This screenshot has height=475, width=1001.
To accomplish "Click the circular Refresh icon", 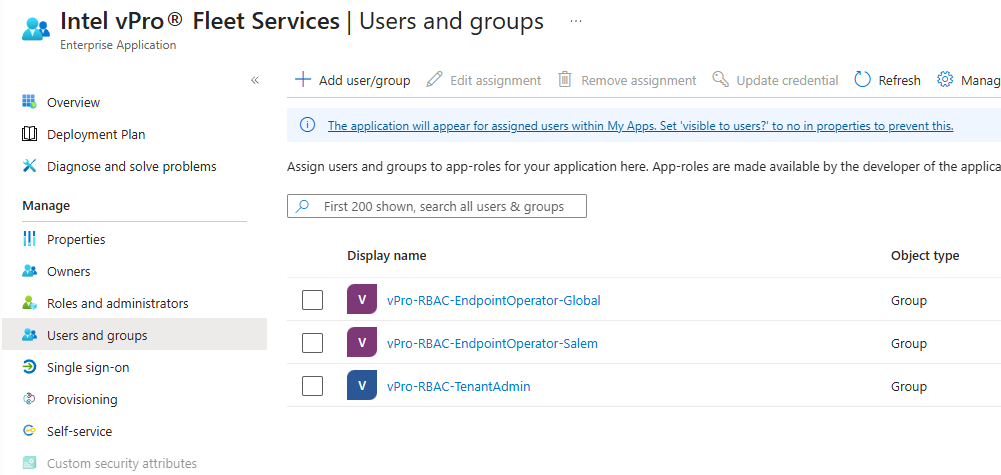I will point(862,80).
